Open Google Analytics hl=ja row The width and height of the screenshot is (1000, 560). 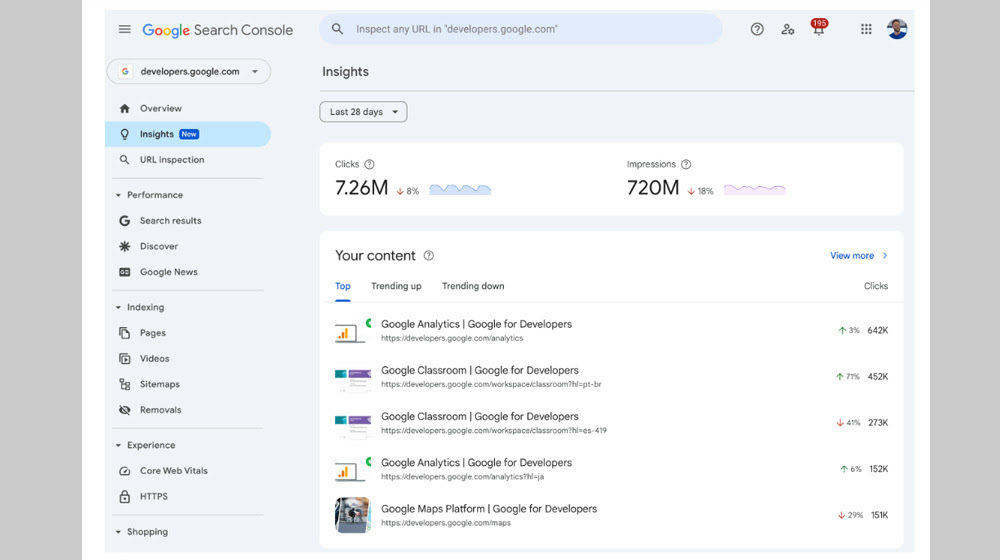(612, 469)
